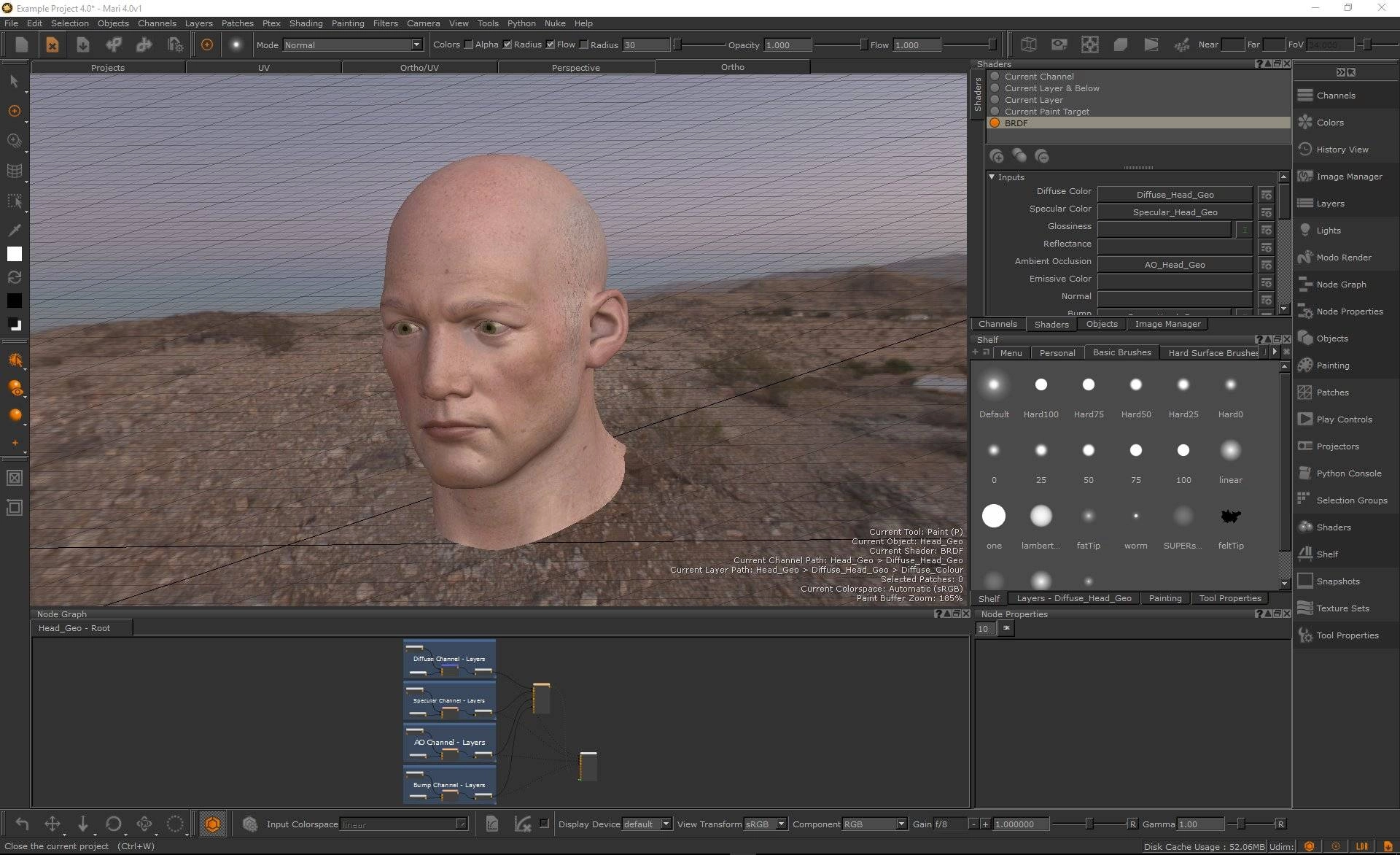Toggle the Colors Alpha checkbox
Image resolution: width=1400 pixels, height=855 pixels.
pos(469,45)
